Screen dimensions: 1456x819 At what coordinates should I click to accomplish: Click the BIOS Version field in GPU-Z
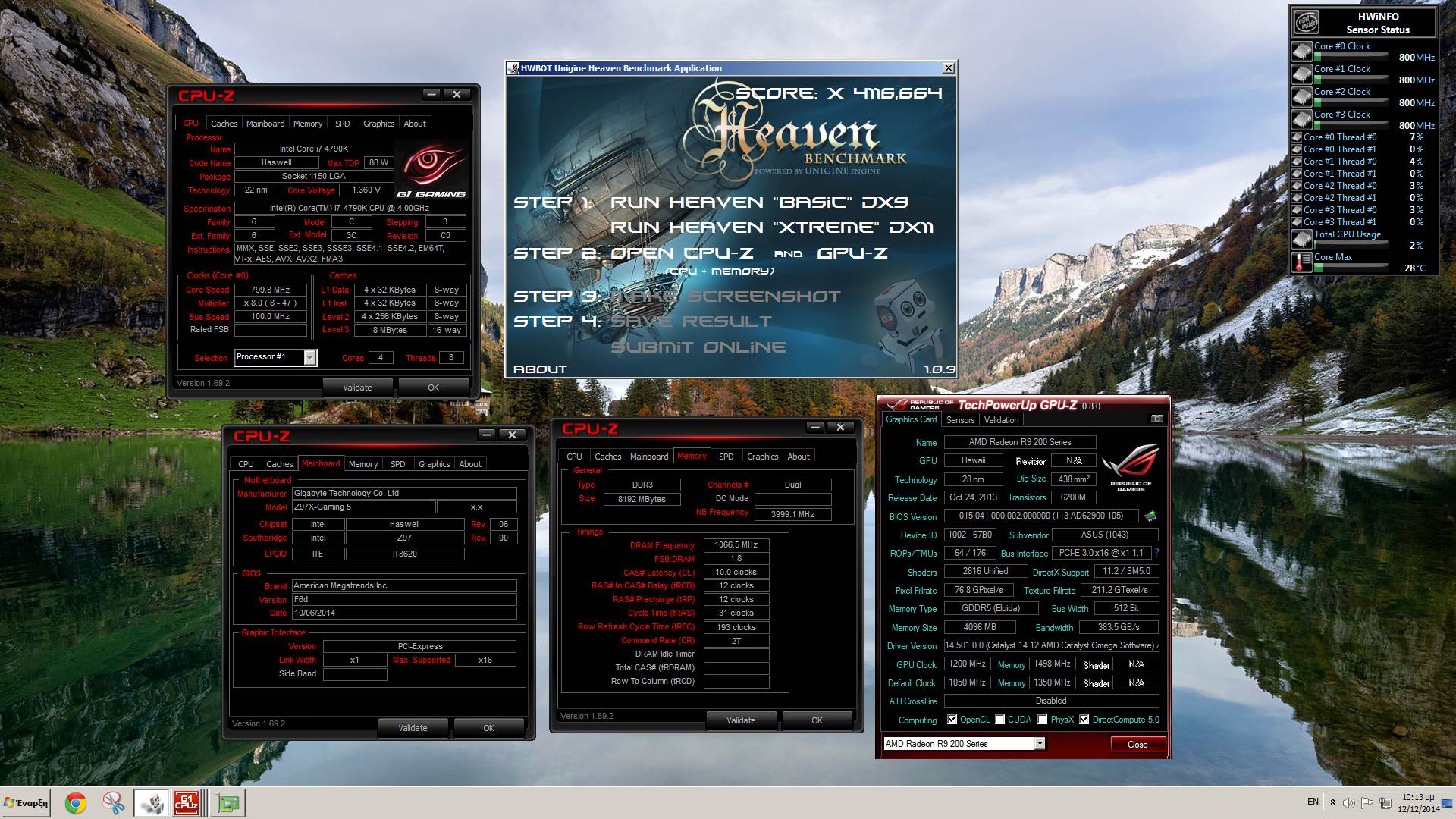pos(1041,516)
